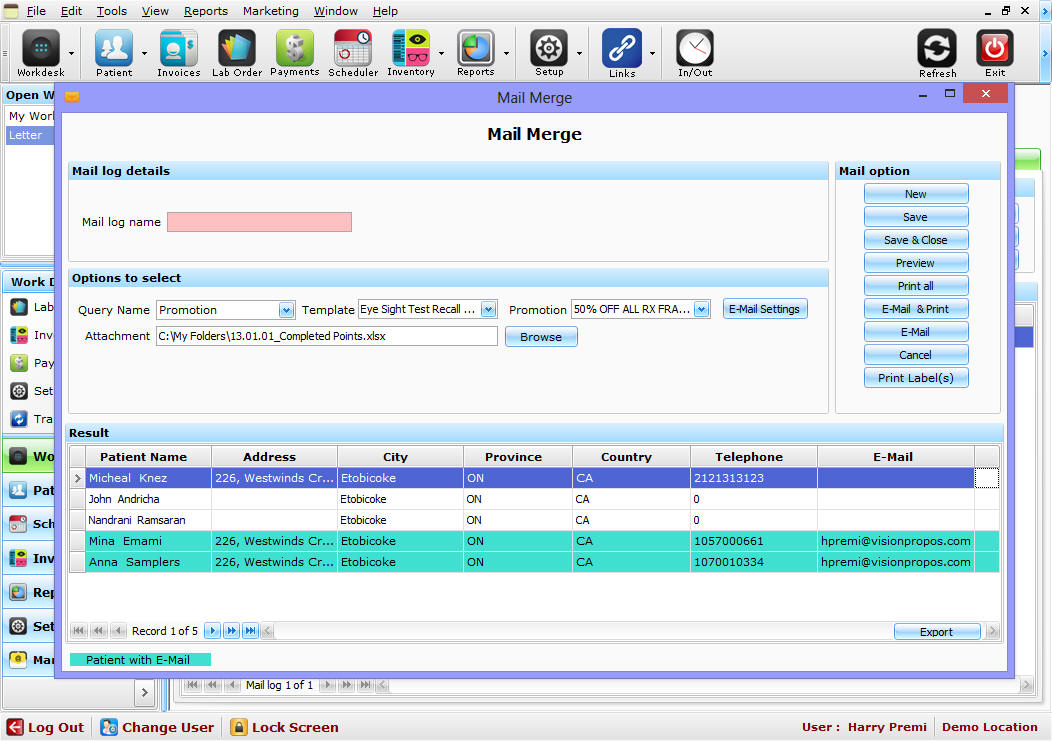Open the Template dropdown list
This screenshot has height=741, width=1052.
coord(488,310)
